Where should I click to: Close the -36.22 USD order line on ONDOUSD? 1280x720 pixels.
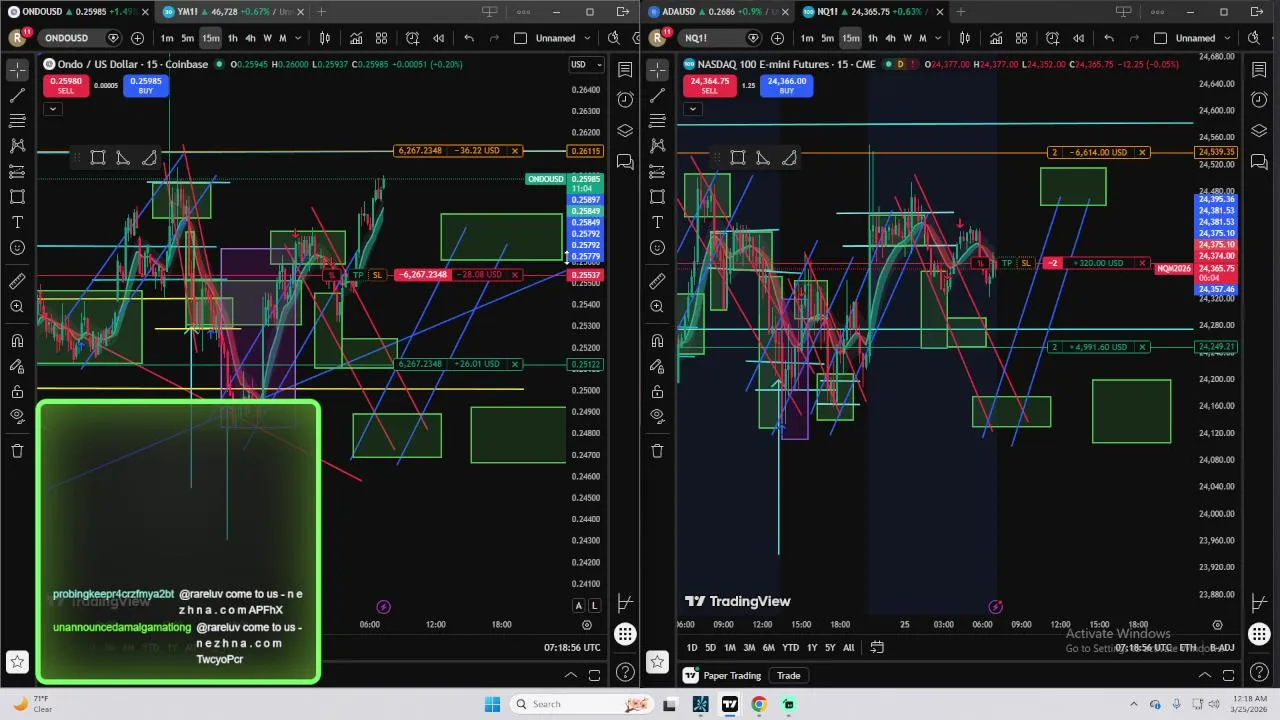click(515, 151)
